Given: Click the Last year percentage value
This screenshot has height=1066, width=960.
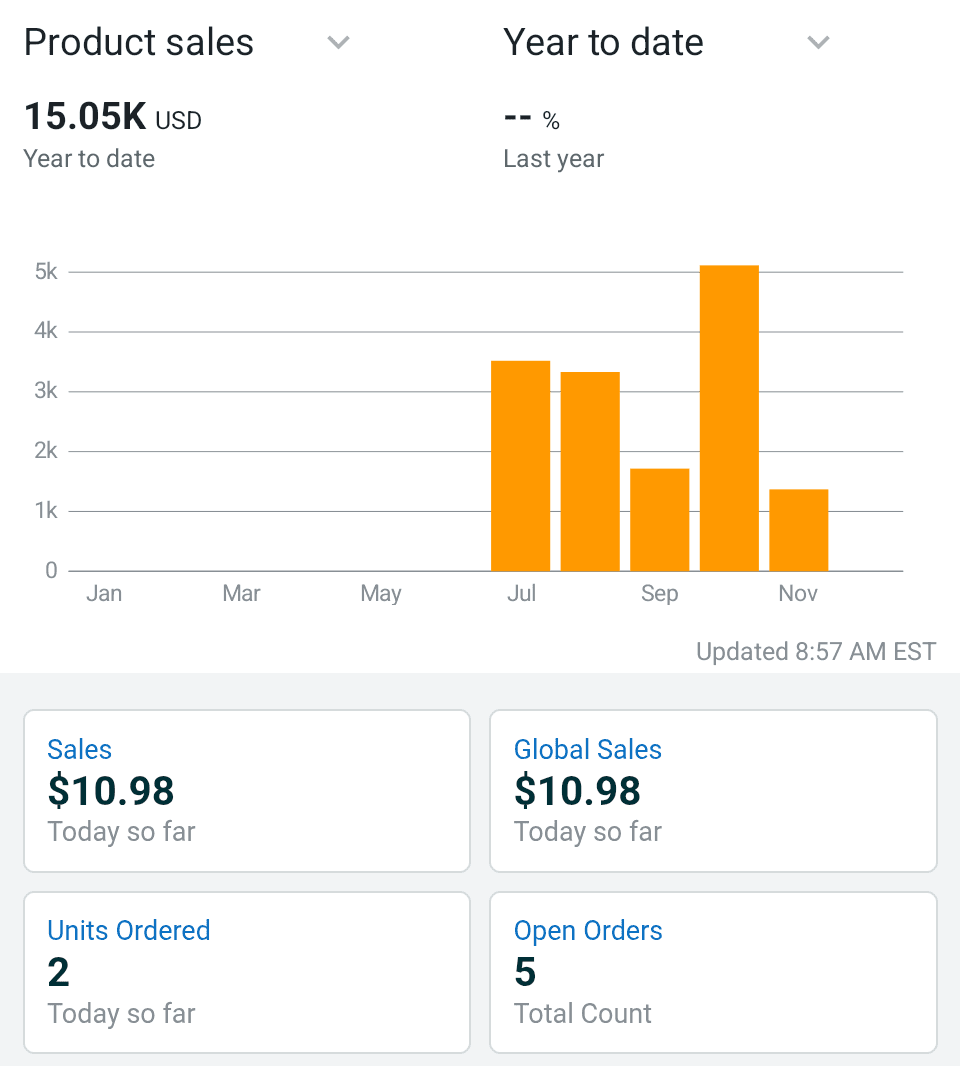Looking at the screenshot, I should click(x=531, y=120).
